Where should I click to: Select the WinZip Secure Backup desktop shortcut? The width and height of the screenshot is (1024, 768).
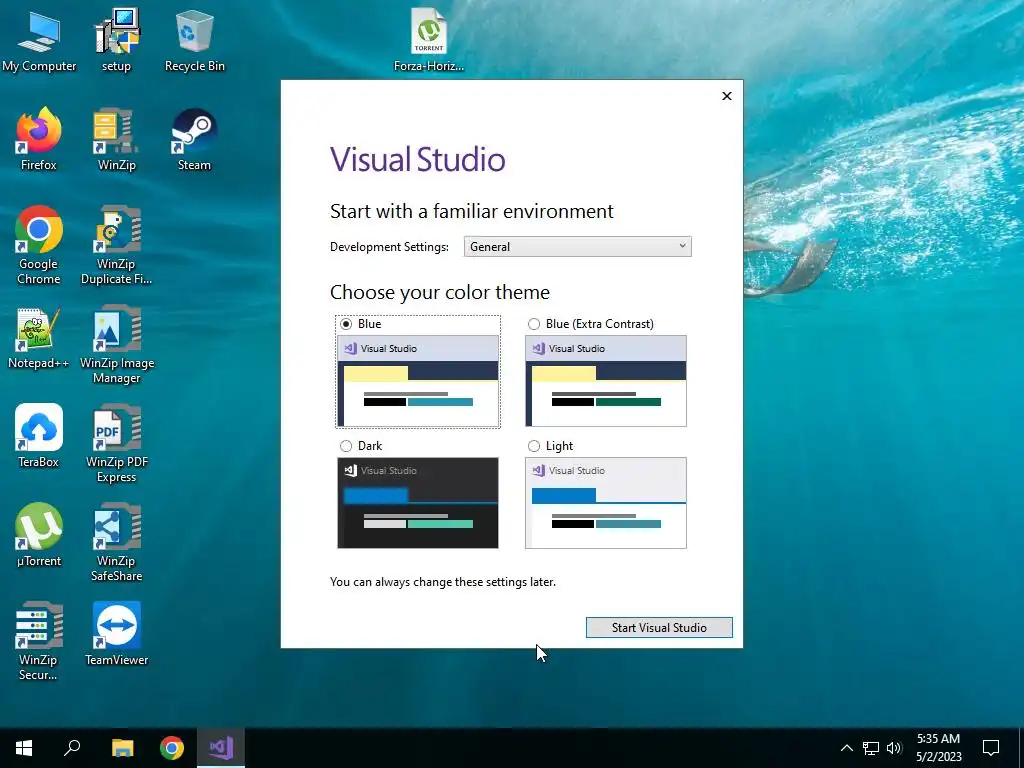click(x=39, y=641)
